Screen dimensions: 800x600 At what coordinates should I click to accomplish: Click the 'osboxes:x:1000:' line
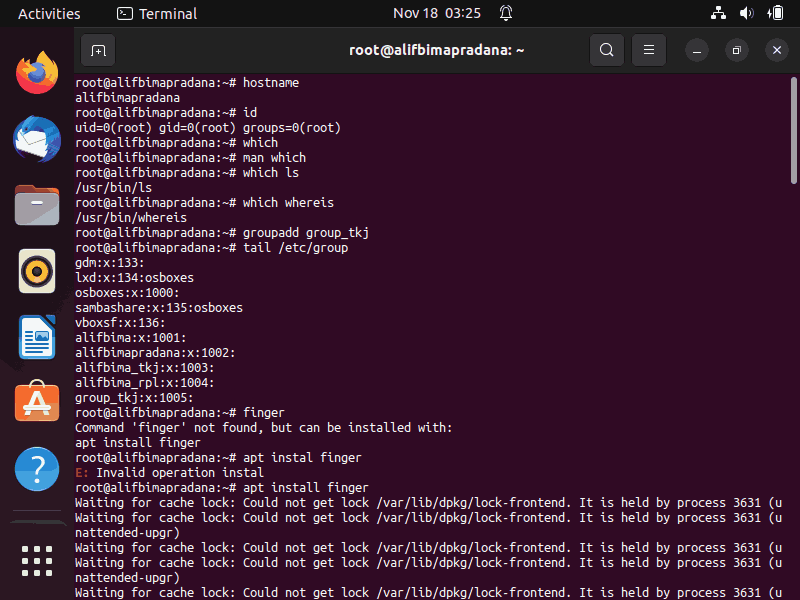tap(127, 293)
